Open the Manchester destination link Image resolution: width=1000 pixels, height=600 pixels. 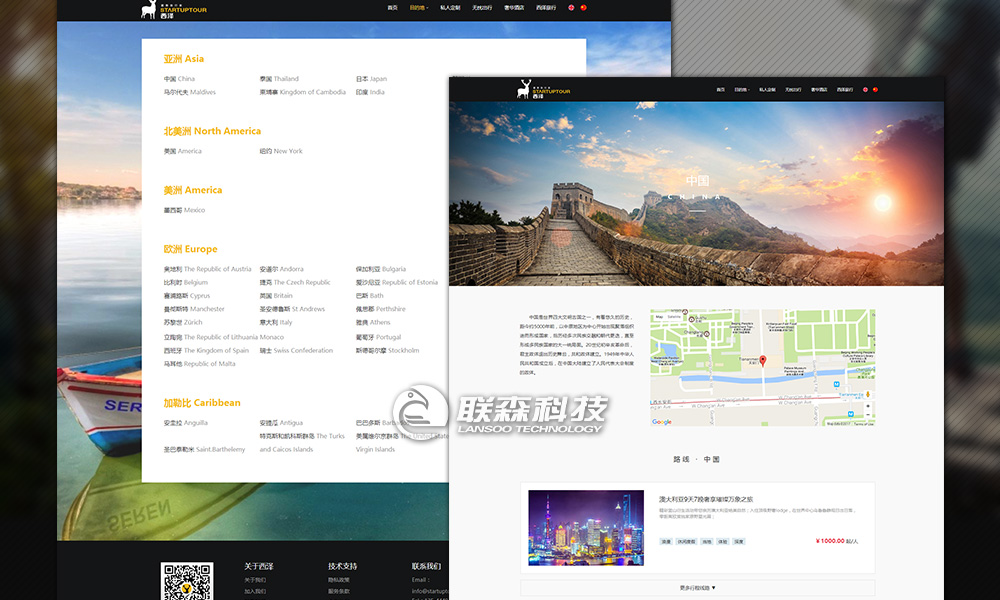pyautogui.click(x=194, y=309)
